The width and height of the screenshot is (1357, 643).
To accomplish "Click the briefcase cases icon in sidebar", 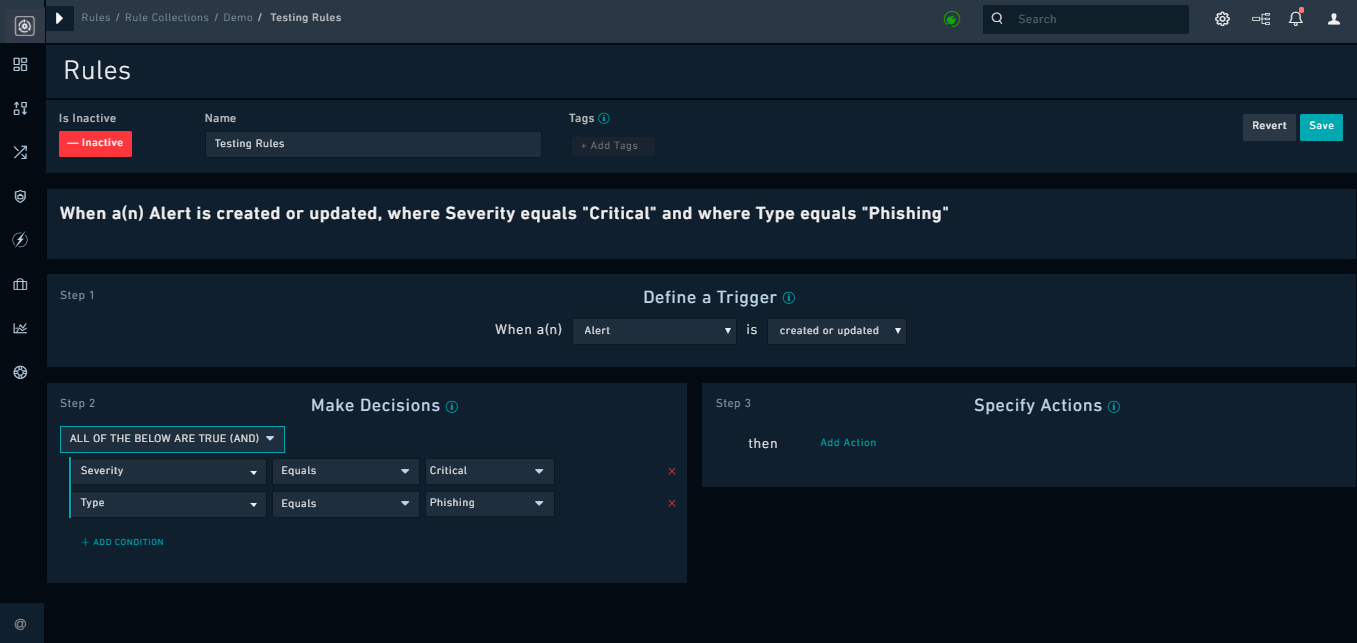I will 20,284.
